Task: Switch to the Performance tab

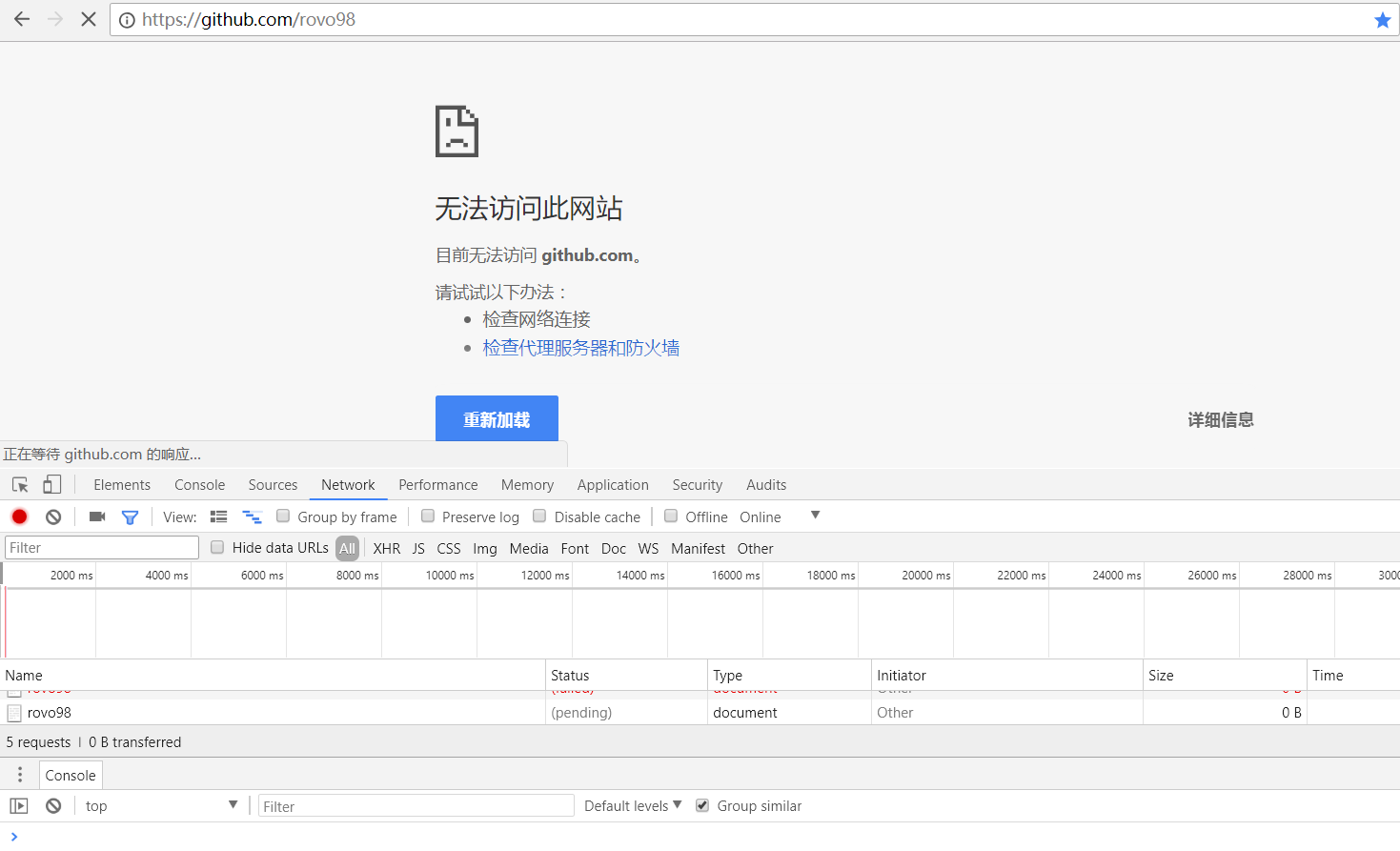Action: [437, 485]
